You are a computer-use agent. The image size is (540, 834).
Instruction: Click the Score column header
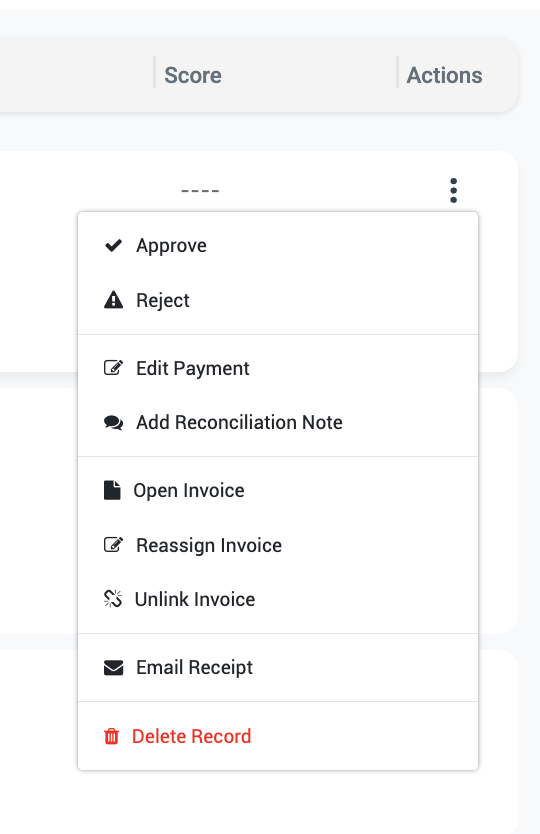[193, 75]
